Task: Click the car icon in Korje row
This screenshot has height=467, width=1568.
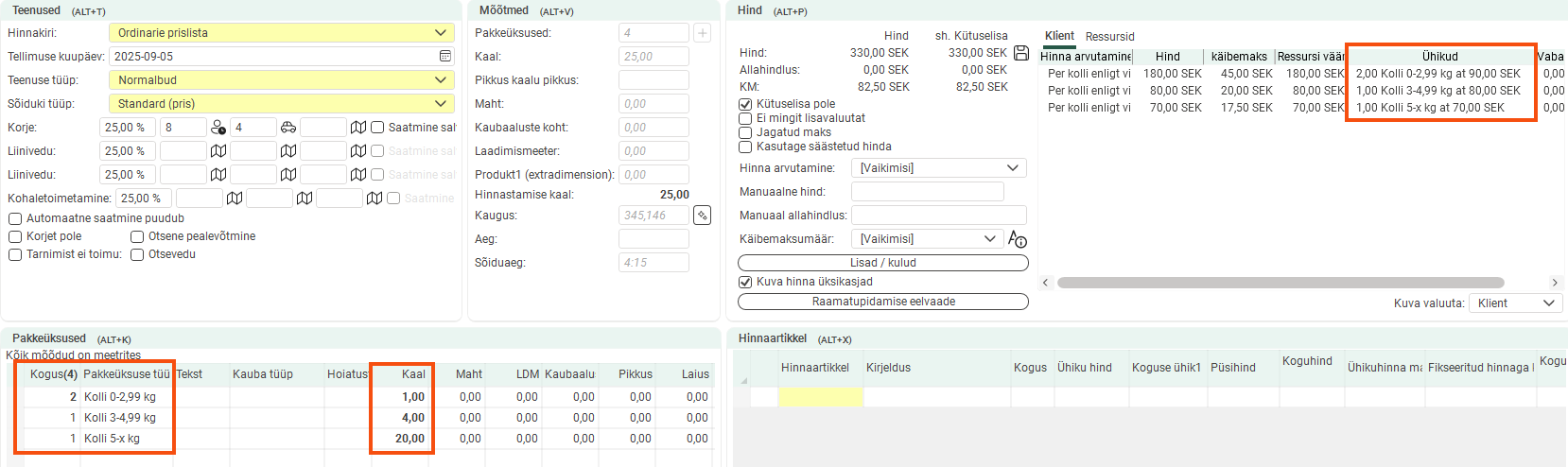Action: (288, 128)
